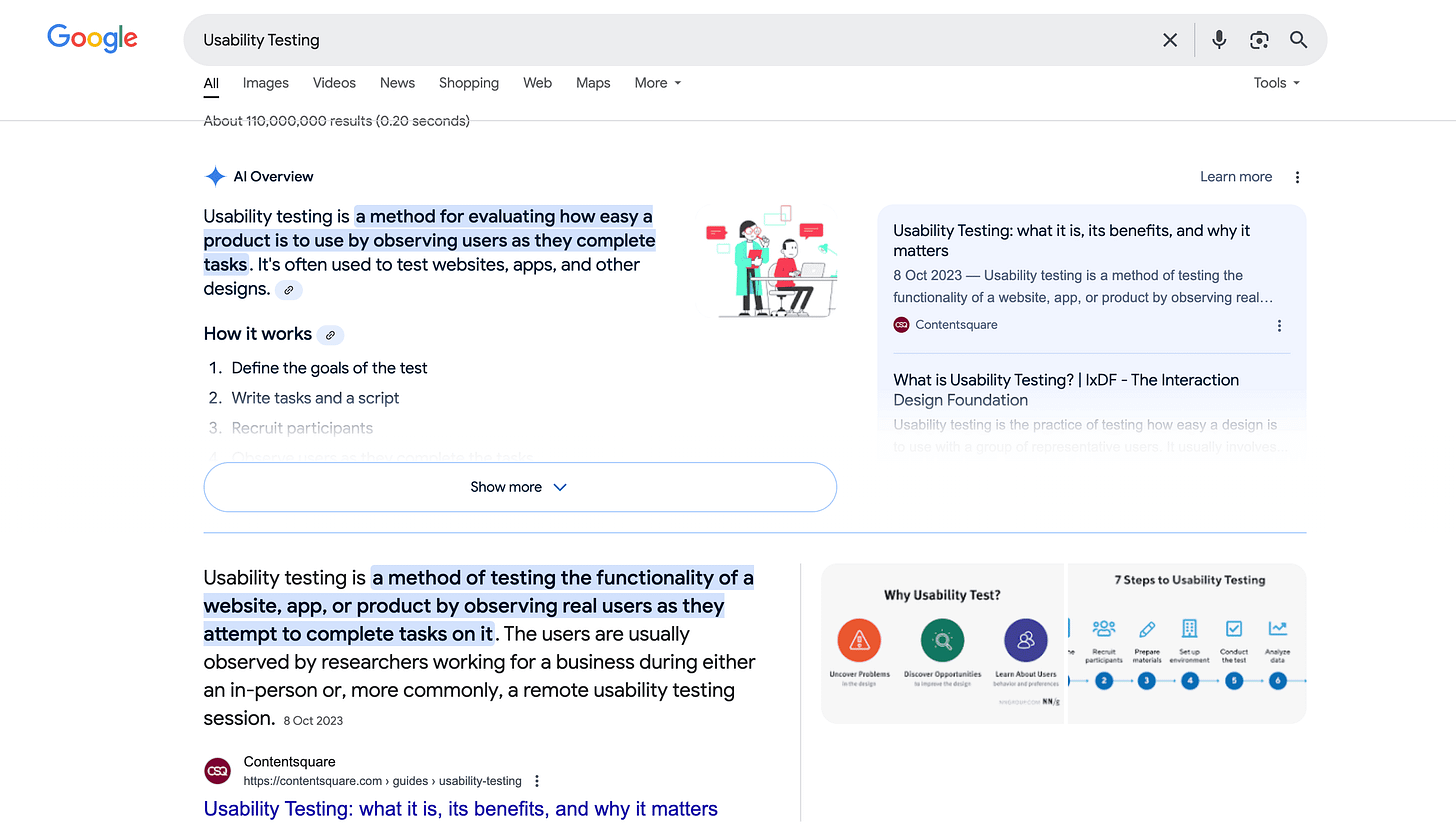Viewport: 1456px width, 835px height.
Task: Click the 'AI Overview' heading label
Action: coord(273,177)
